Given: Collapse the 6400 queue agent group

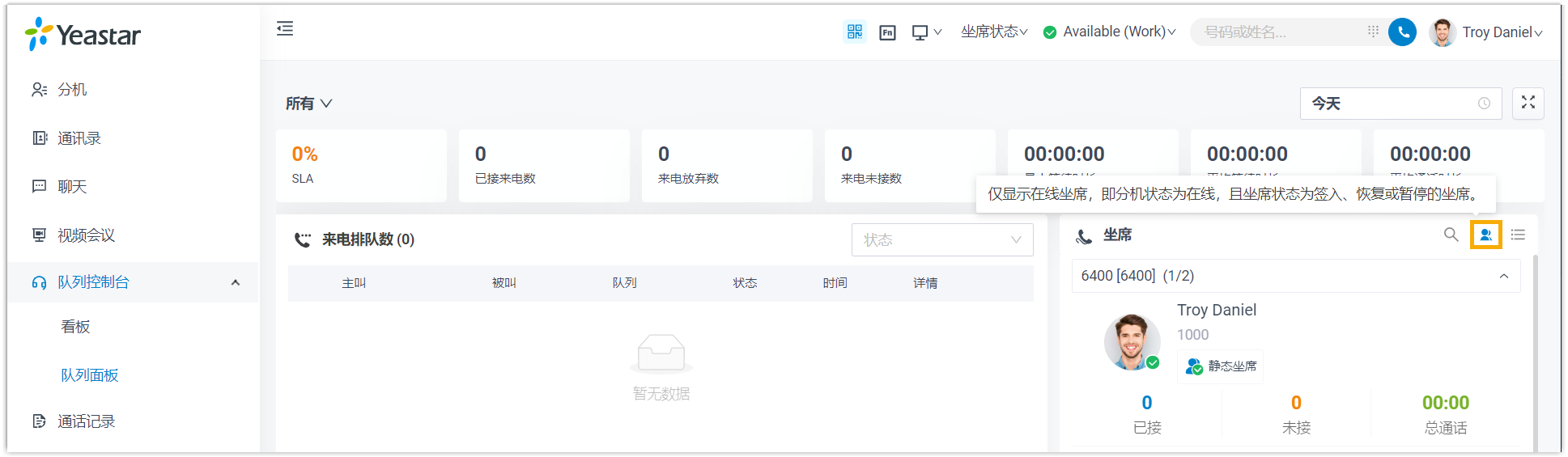Looking at the screenshot, I should coord(1503,276).
